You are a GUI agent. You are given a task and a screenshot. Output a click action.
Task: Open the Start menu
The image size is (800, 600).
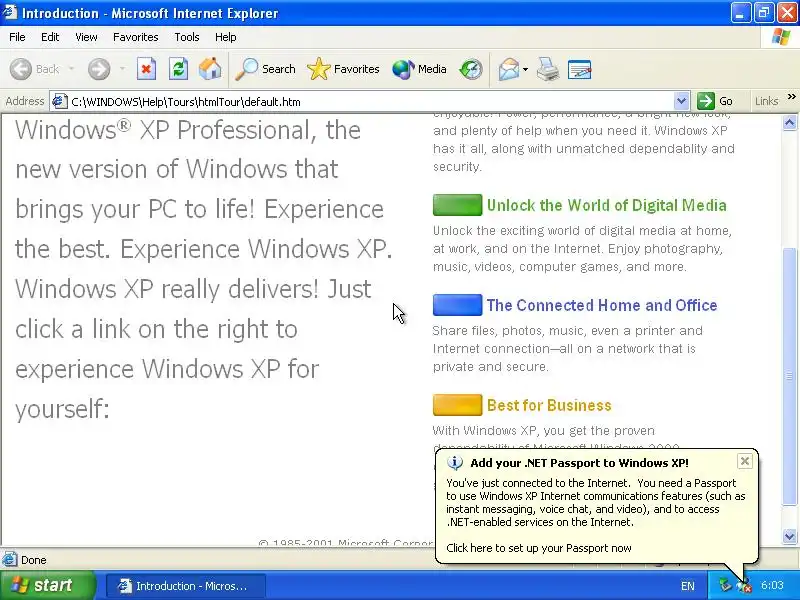tap(47, 585)
